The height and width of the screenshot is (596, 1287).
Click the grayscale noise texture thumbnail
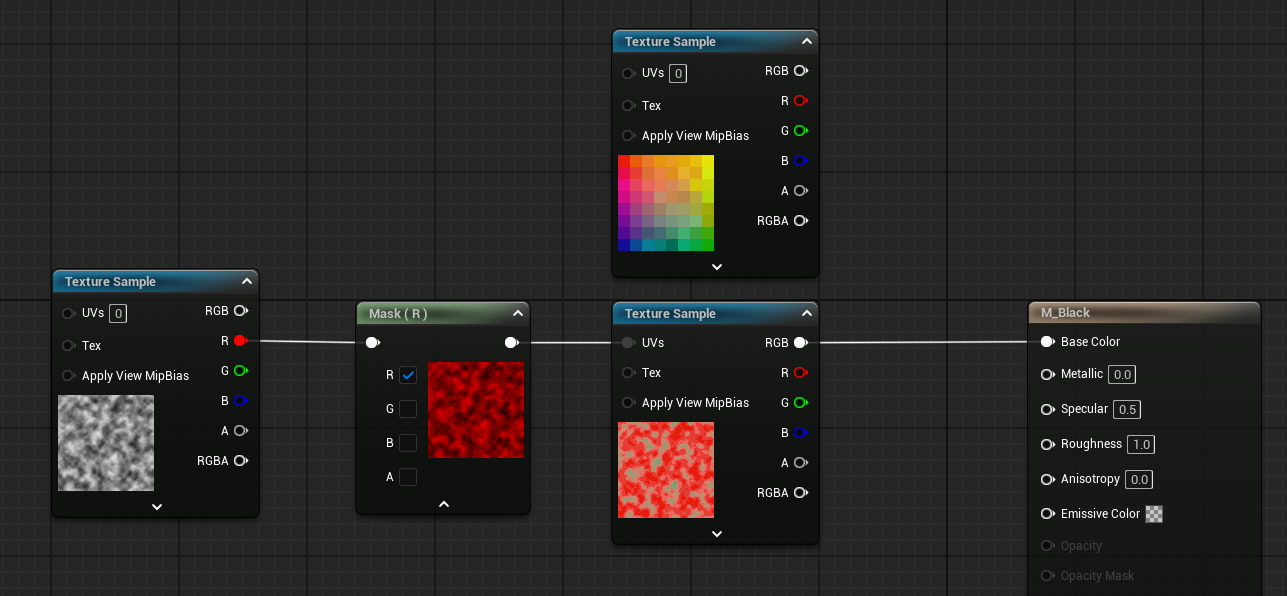(x=106, y=443)
